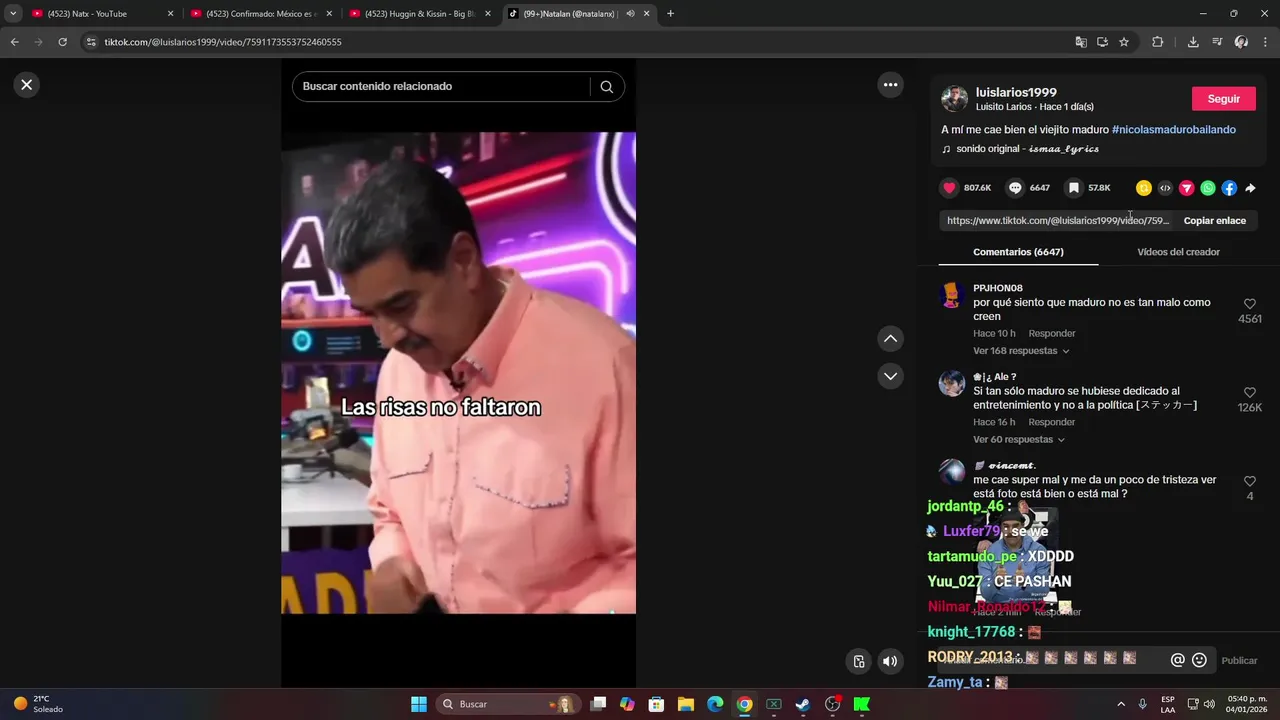The width and height of the screenshot is (1280, 720).
Task: Open emoji picker in comment box
Action: point(1199,660)
